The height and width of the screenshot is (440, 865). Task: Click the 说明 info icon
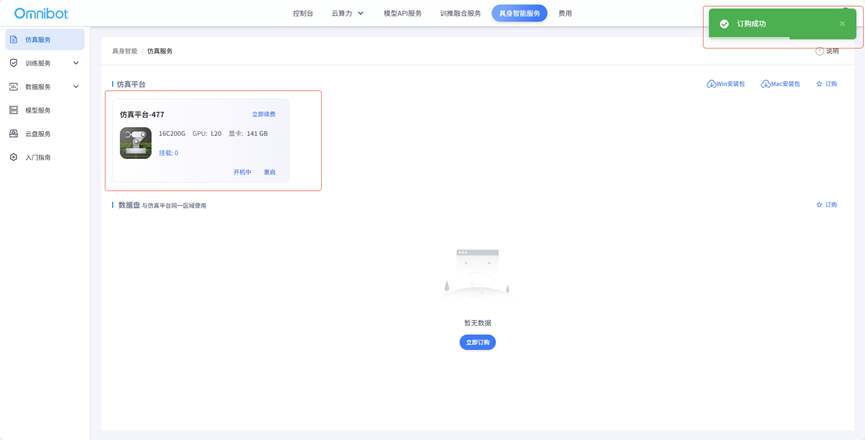point(819,51)
